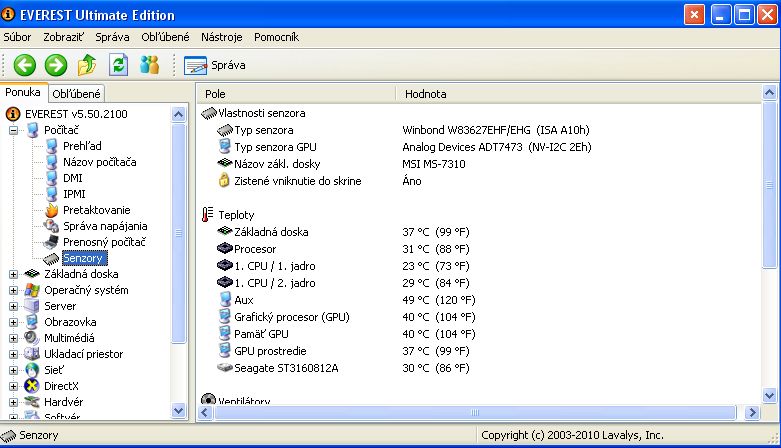Click the Procesor chip icon

coord(225,248)
